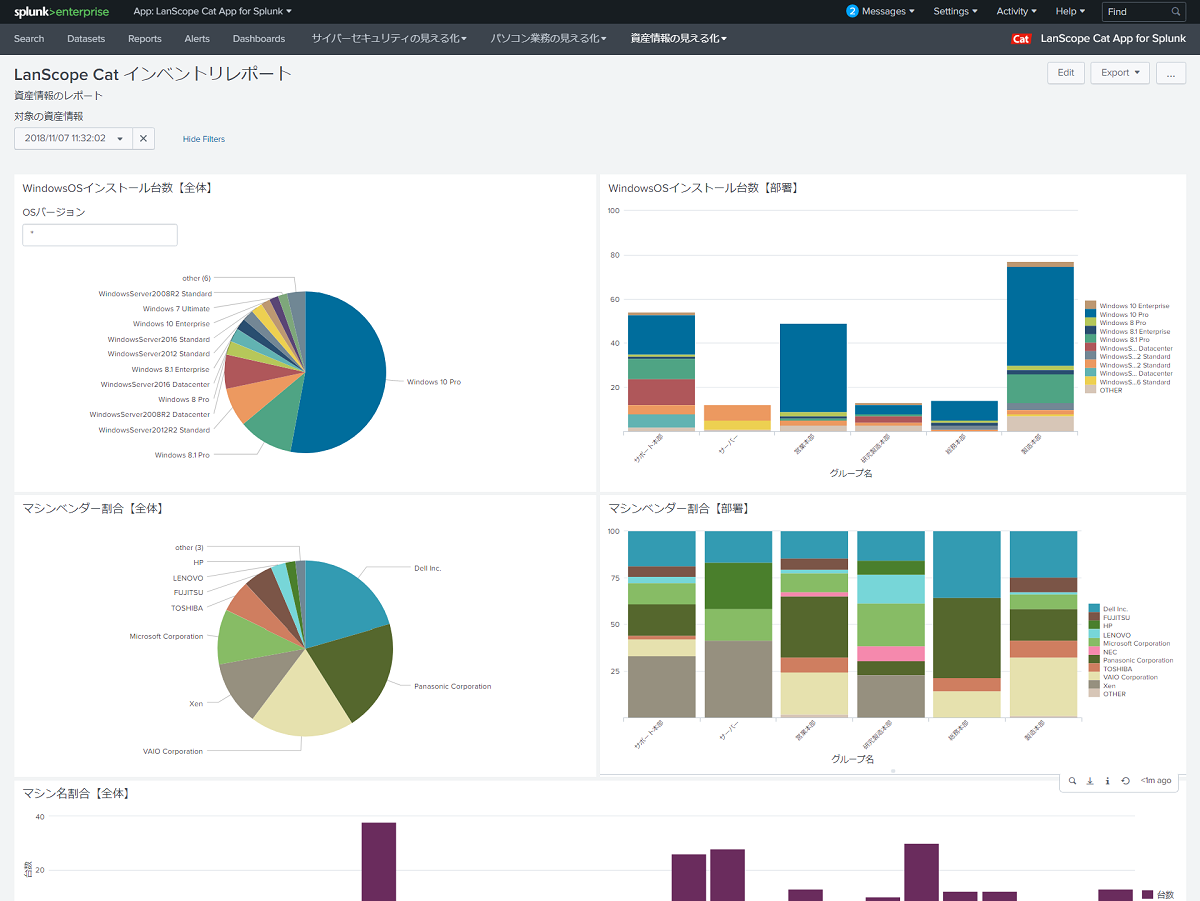Switch to the Alerts tab
The image size is (1200, 901).
[197, 39]
